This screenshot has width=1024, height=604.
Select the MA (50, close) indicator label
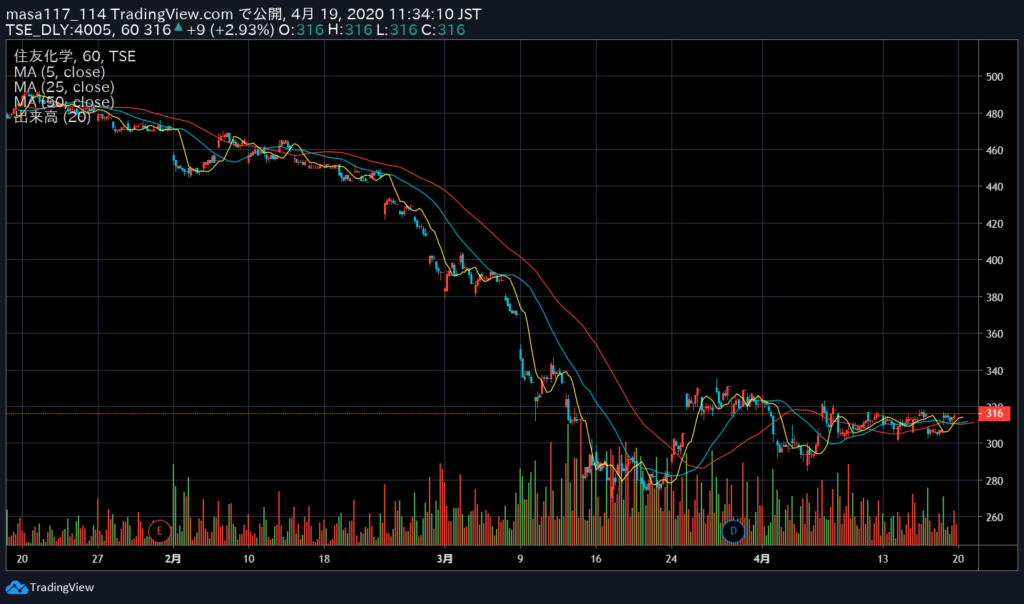tap(64, 102)
